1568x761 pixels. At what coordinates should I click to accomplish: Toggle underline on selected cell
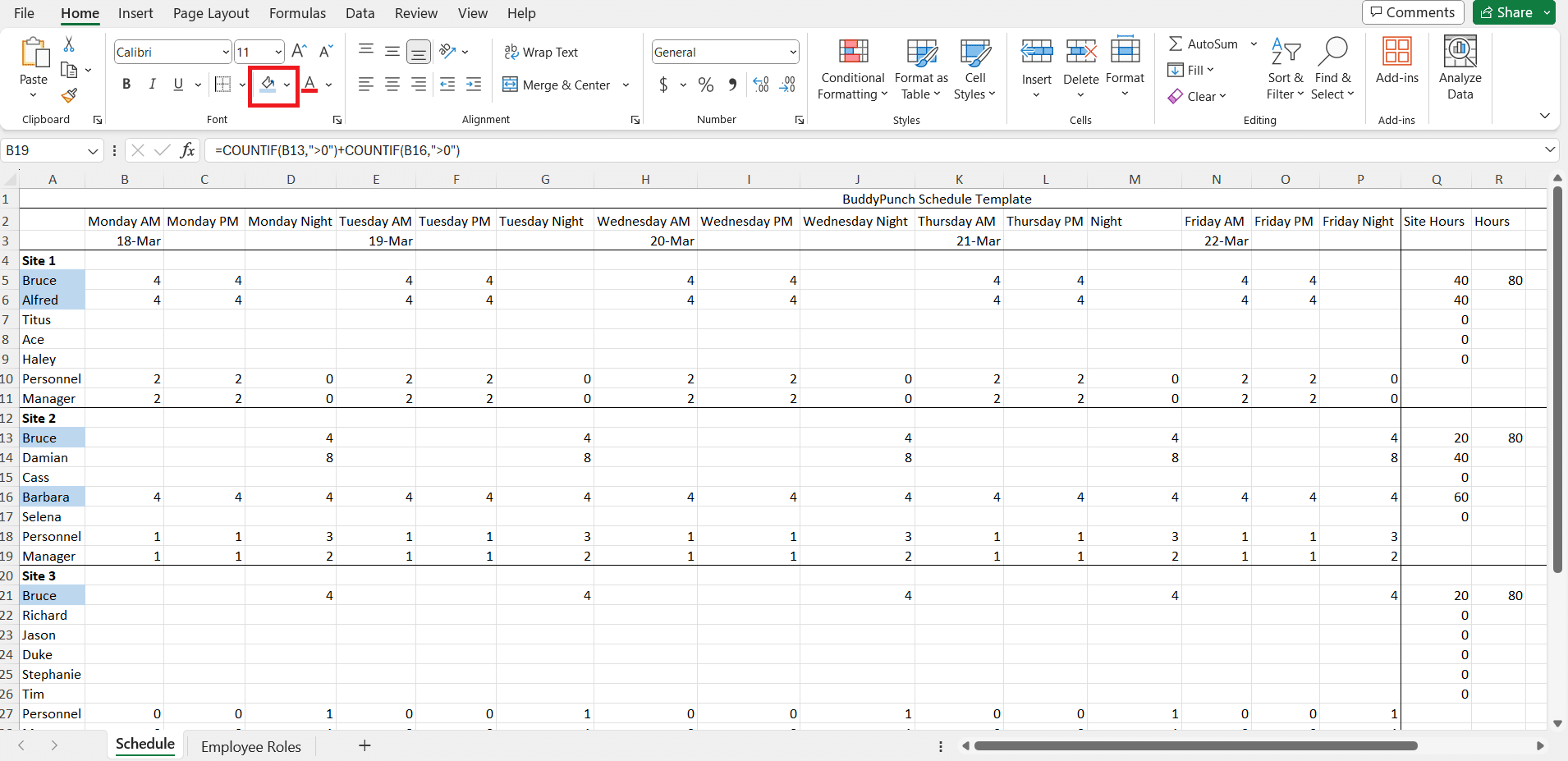177,84
